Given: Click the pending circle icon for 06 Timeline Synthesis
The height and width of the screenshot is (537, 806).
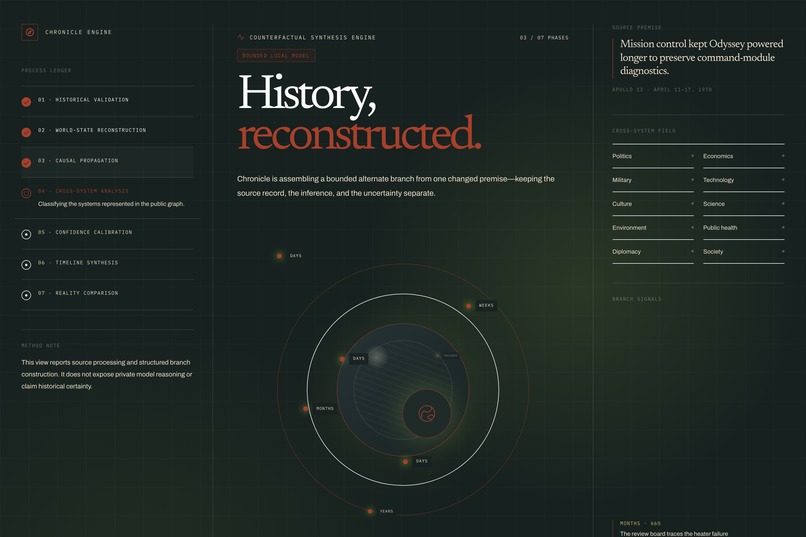Looking at the screenshot, I should pos(26,265).
